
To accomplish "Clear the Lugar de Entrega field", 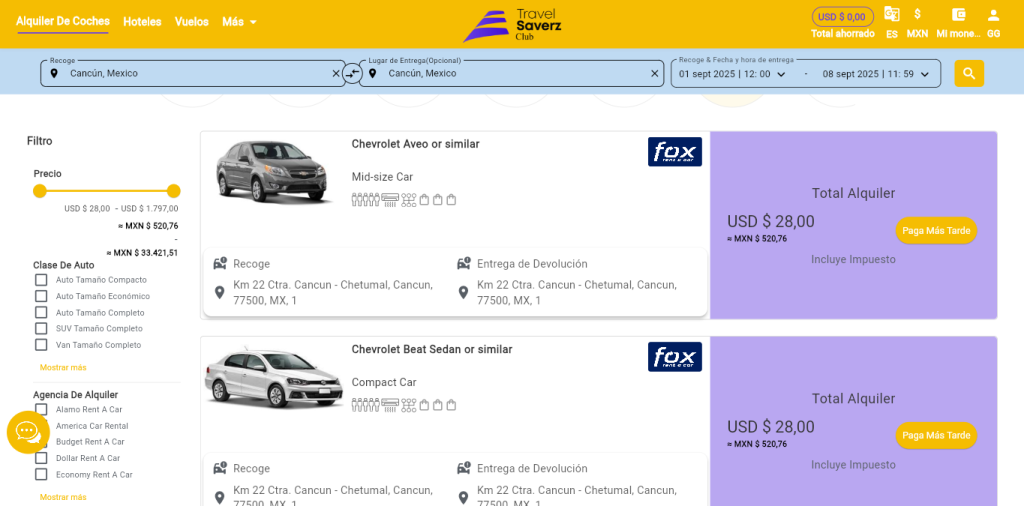I will pyautogui.click(x=654, y=74).
